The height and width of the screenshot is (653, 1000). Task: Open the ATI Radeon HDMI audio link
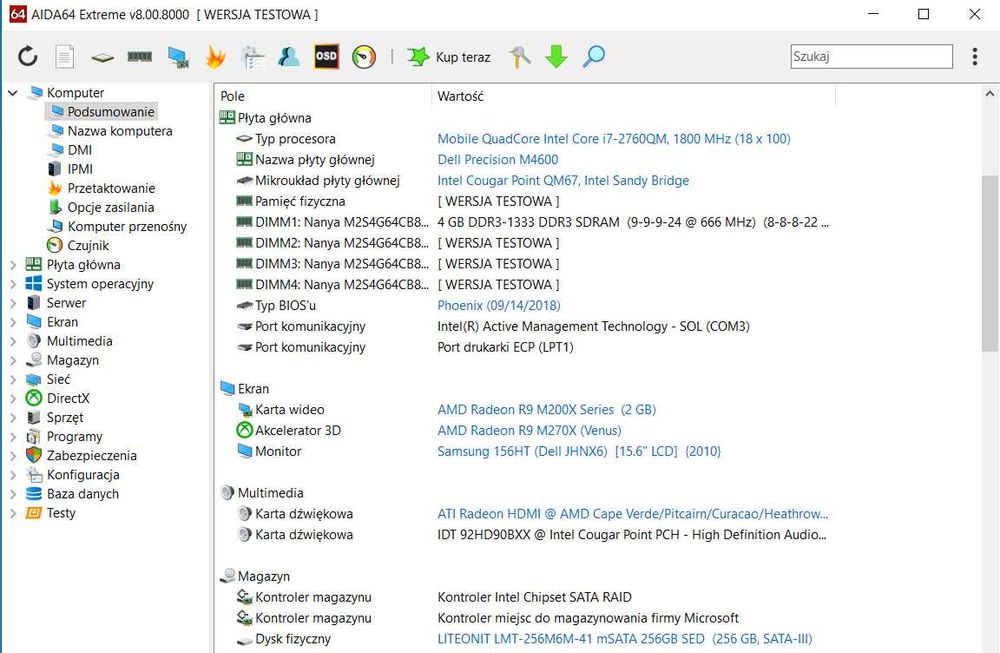[633, 514]
